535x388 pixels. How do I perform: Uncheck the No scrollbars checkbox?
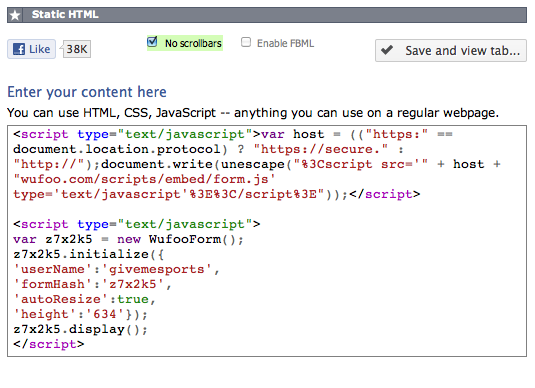click(x=152, y=42)
